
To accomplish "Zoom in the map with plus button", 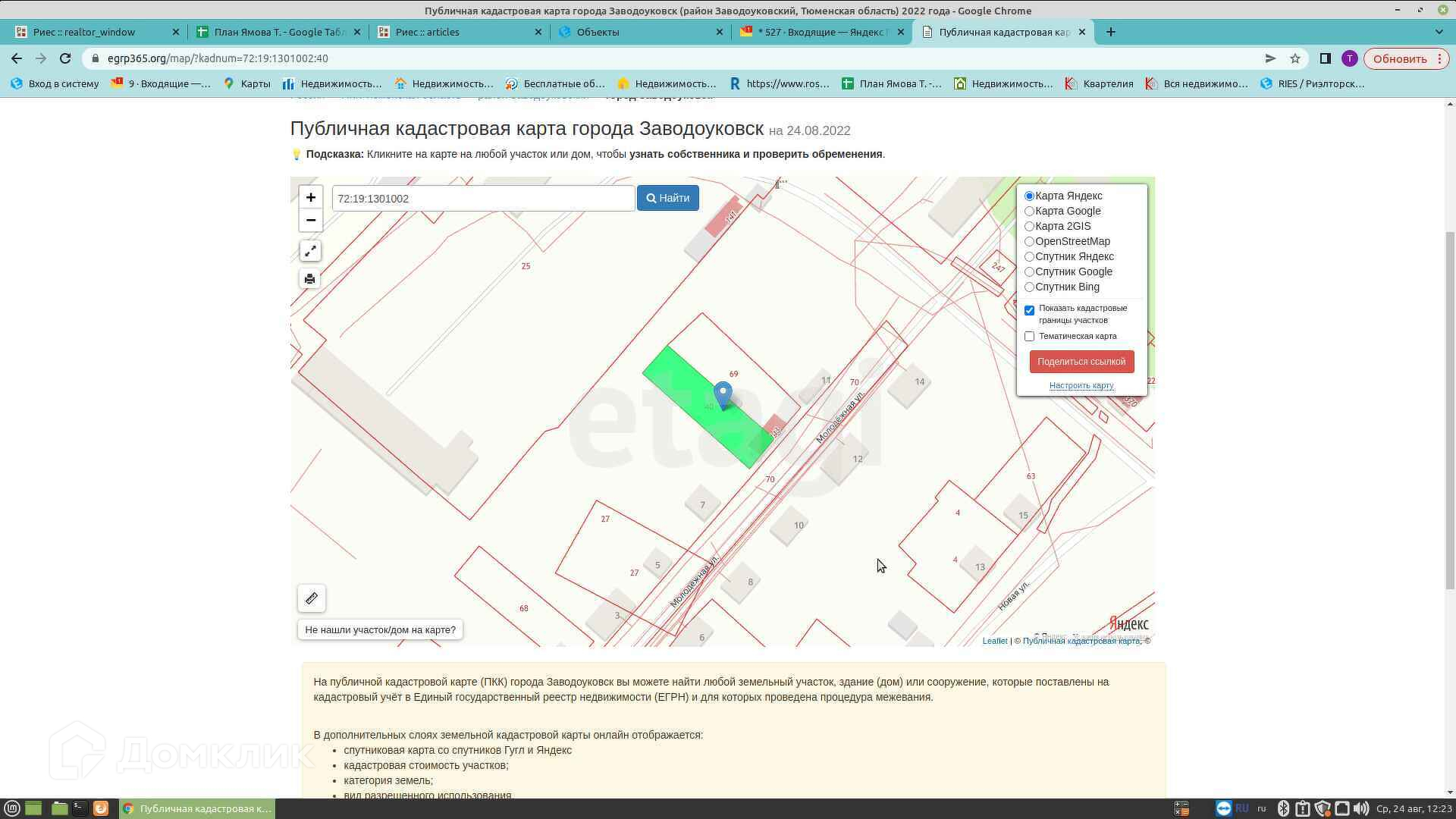I will pos(310,197).
